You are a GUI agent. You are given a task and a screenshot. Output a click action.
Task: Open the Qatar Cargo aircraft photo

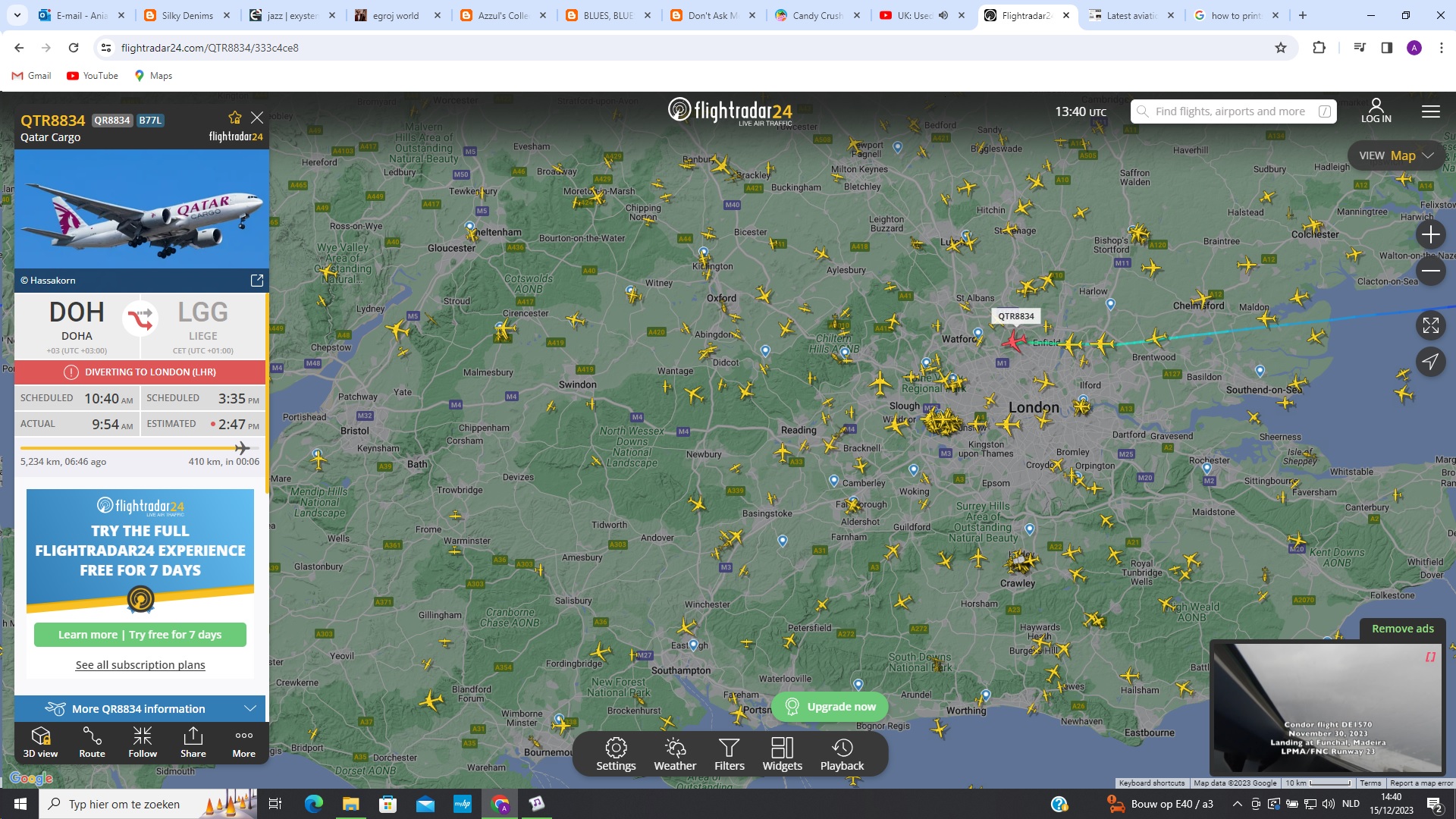[x=142, y=209]
